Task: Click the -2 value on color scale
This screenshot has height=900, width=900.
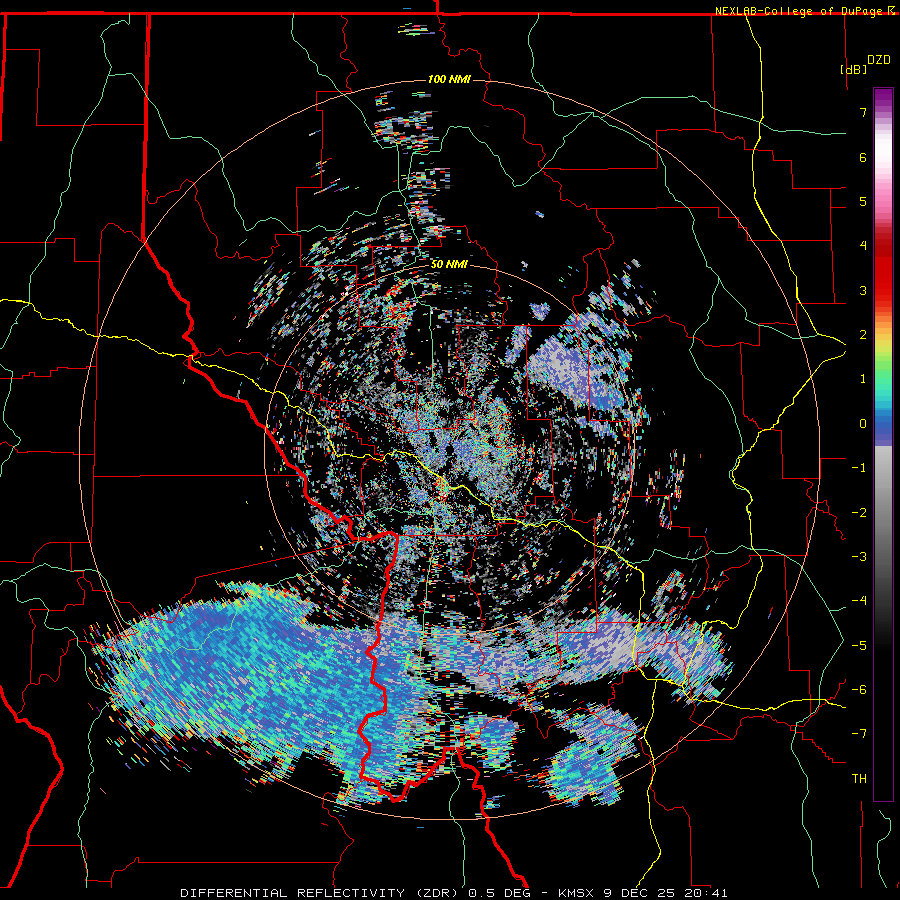Action: pos(859,513)
